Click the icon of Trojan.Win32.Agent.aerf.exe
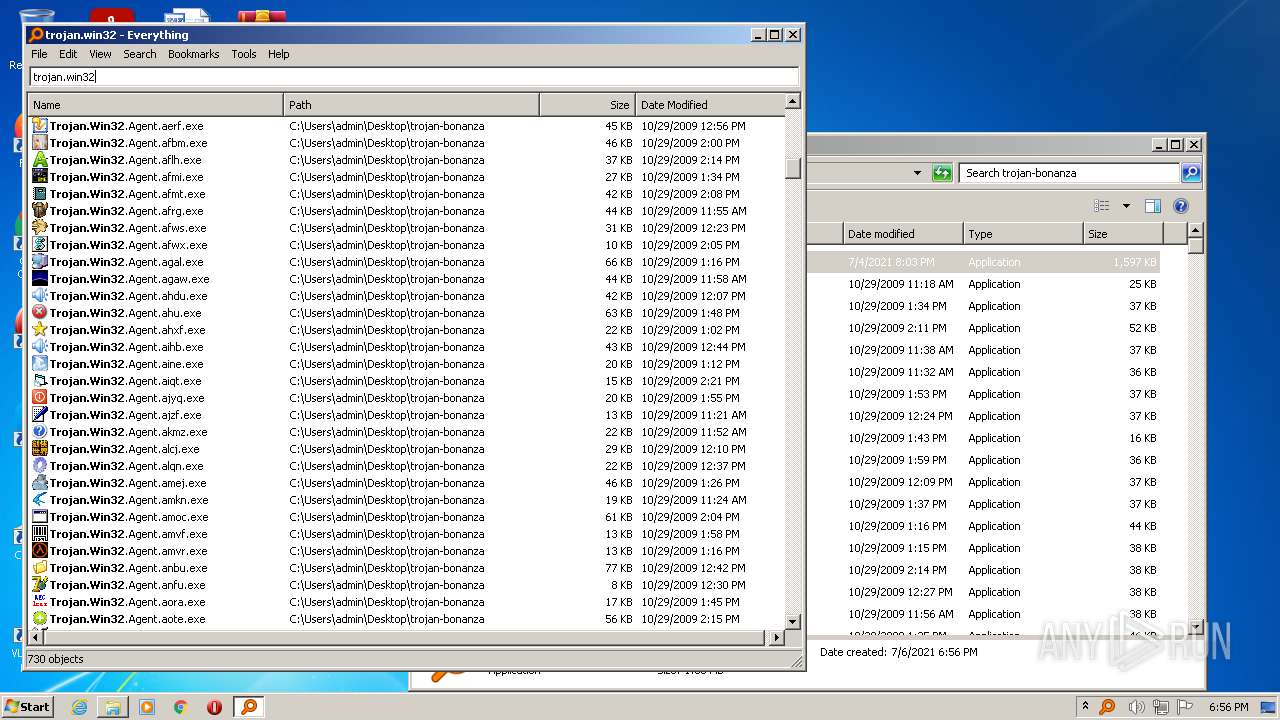The height and width of the screenshot is (720, 1280). click(40, 126)
